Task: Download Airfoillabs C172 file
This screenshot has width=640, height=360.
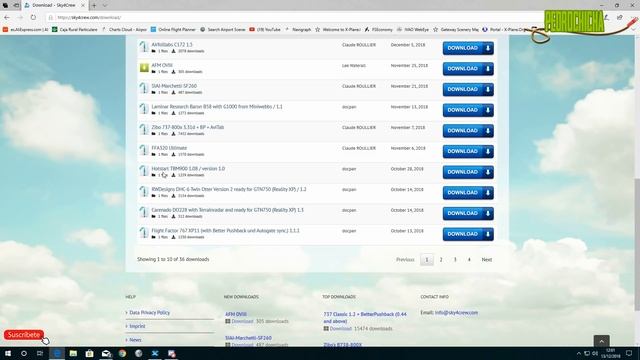Action: (x=468, y=48)
